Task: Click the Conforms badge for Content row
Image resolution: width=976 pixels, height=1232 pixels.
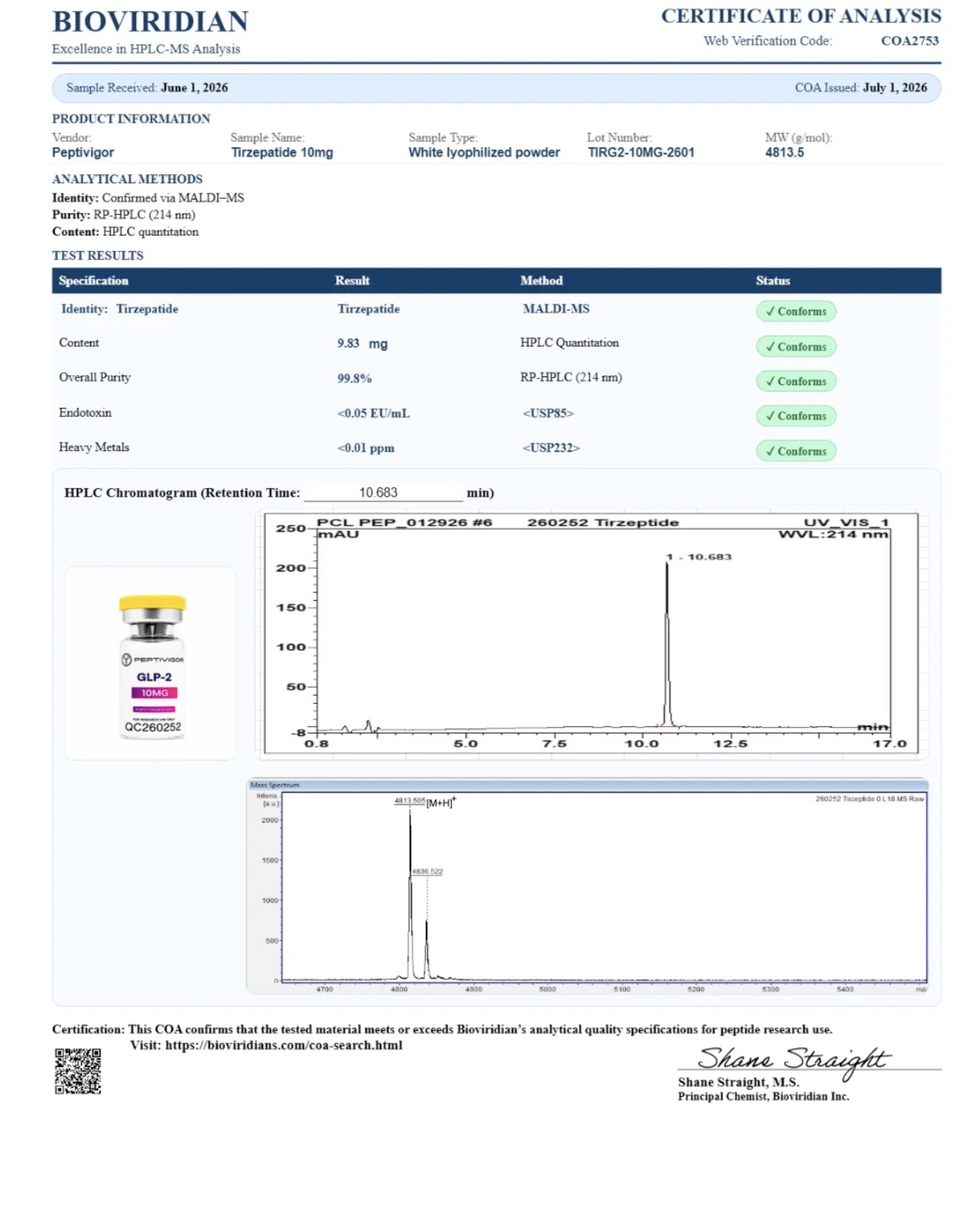Action: (x=796, y=347)
